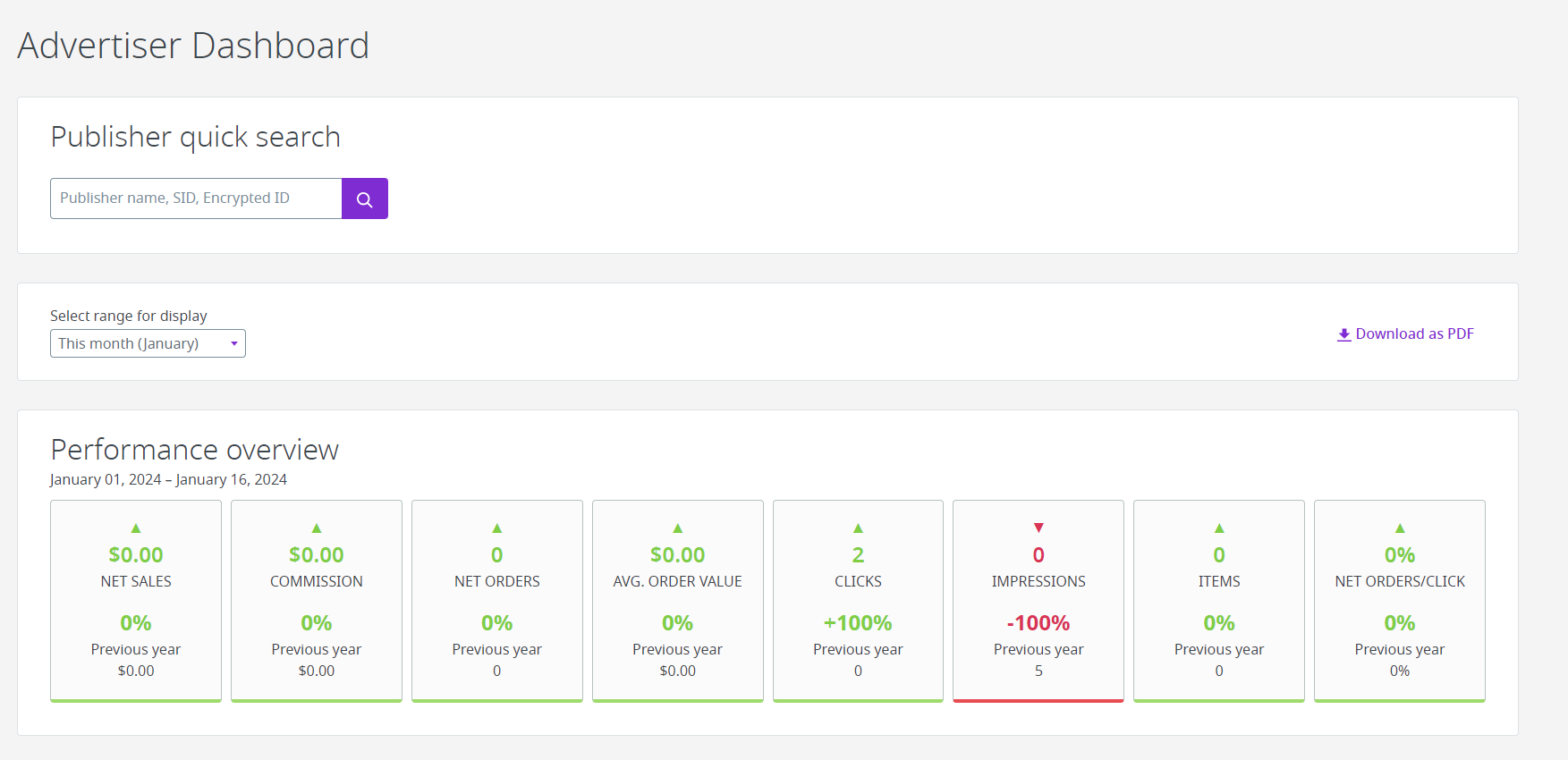The image size is (1568, 760).
Task: Click the purple magnifier search button
Action: 365,198
